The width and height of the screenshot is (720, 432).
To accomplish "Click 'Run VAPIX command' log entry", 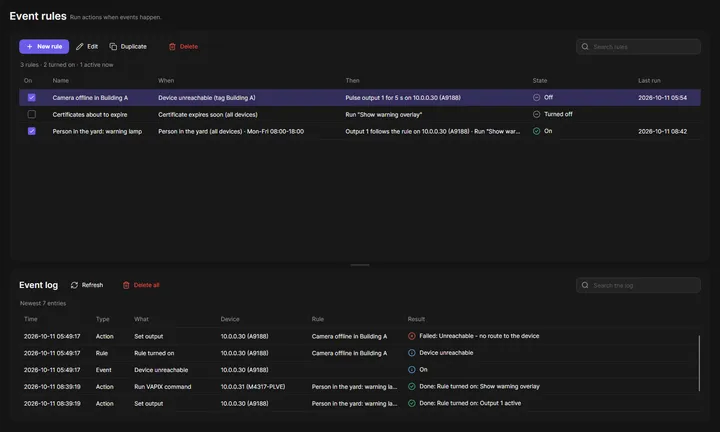I will point(163,387).
